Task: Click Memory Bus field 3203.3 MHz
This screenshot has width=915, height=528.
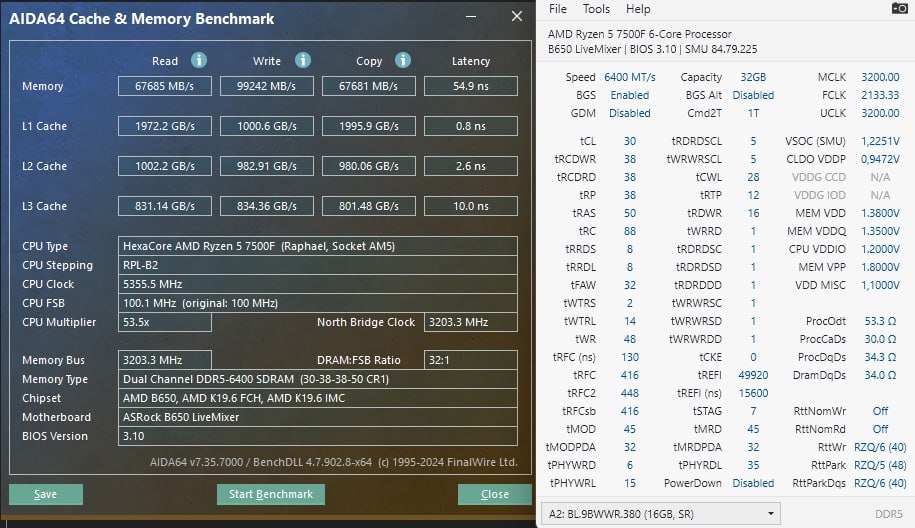Action: tap(165, 360)
